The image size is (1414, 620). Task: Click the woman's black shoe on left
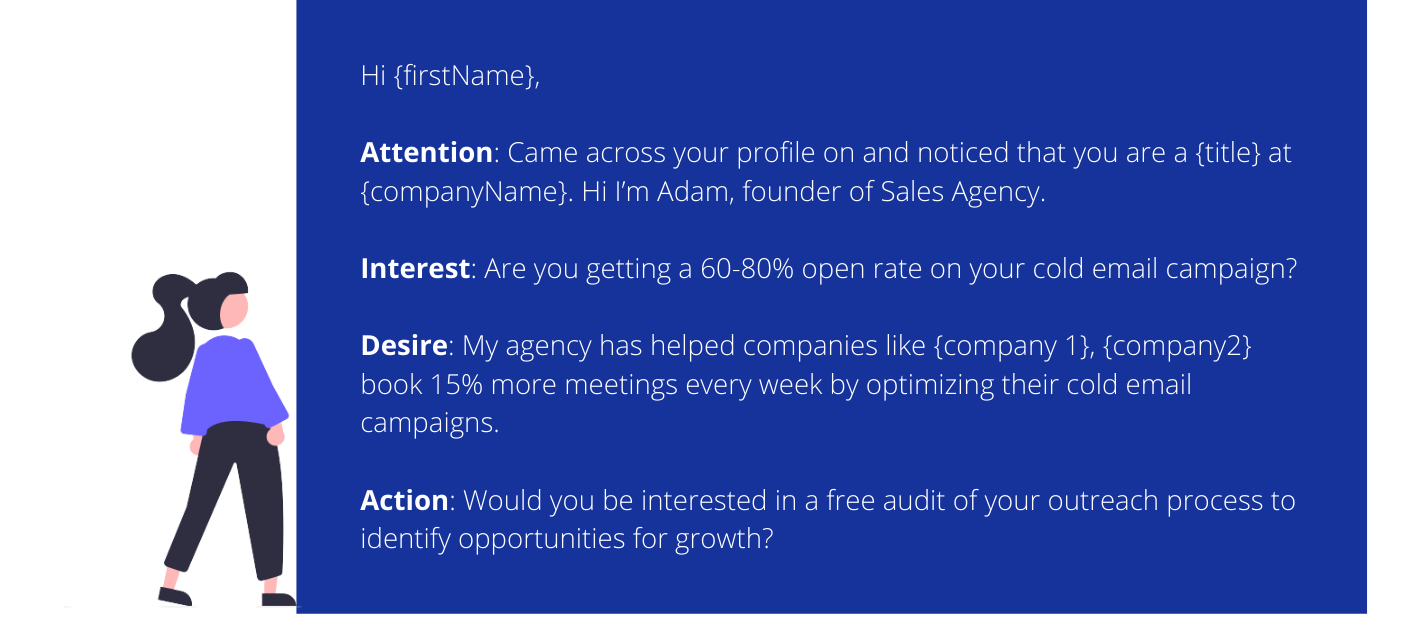(x=174, y=596)
